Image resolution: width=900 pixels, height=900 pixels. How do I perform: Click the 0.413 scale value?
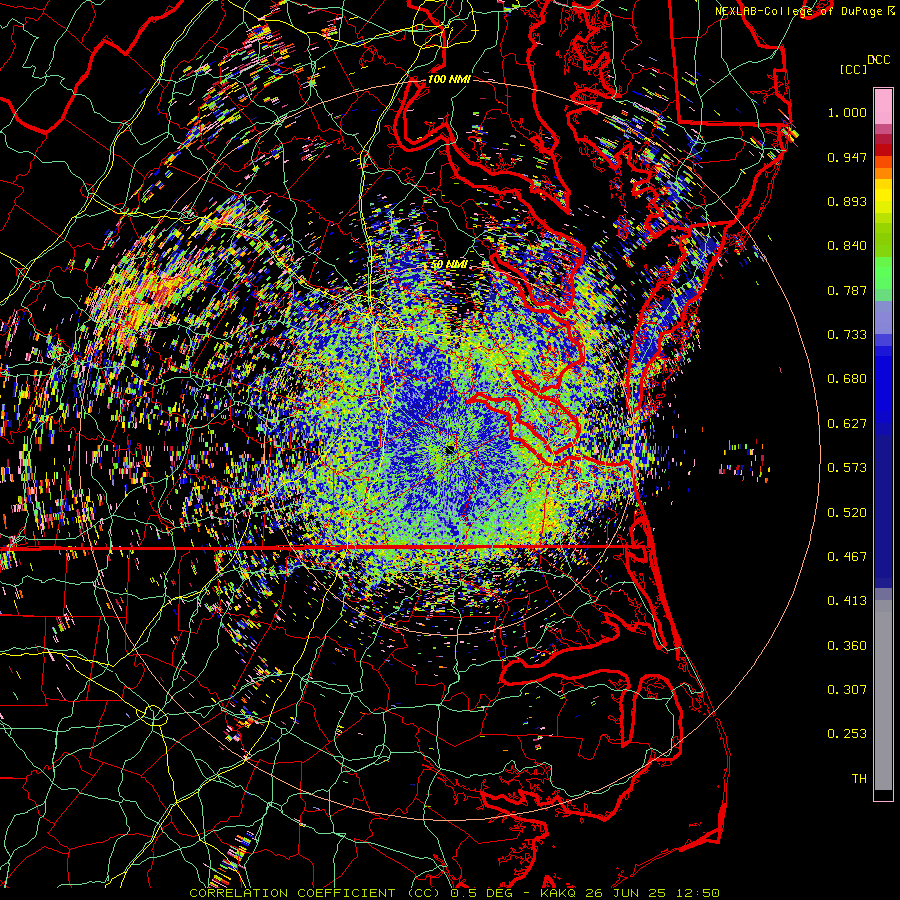(847, 601)
